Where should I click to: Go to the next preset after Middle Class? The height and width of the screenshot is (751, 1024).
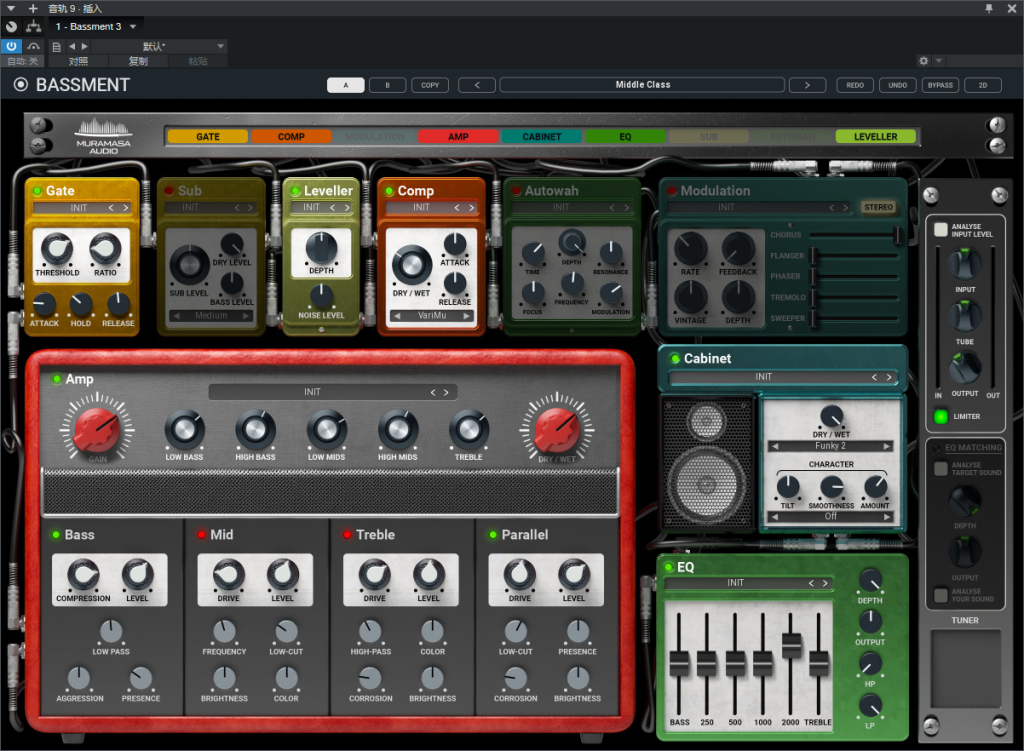pyautogui.click(x=807, y=85)
